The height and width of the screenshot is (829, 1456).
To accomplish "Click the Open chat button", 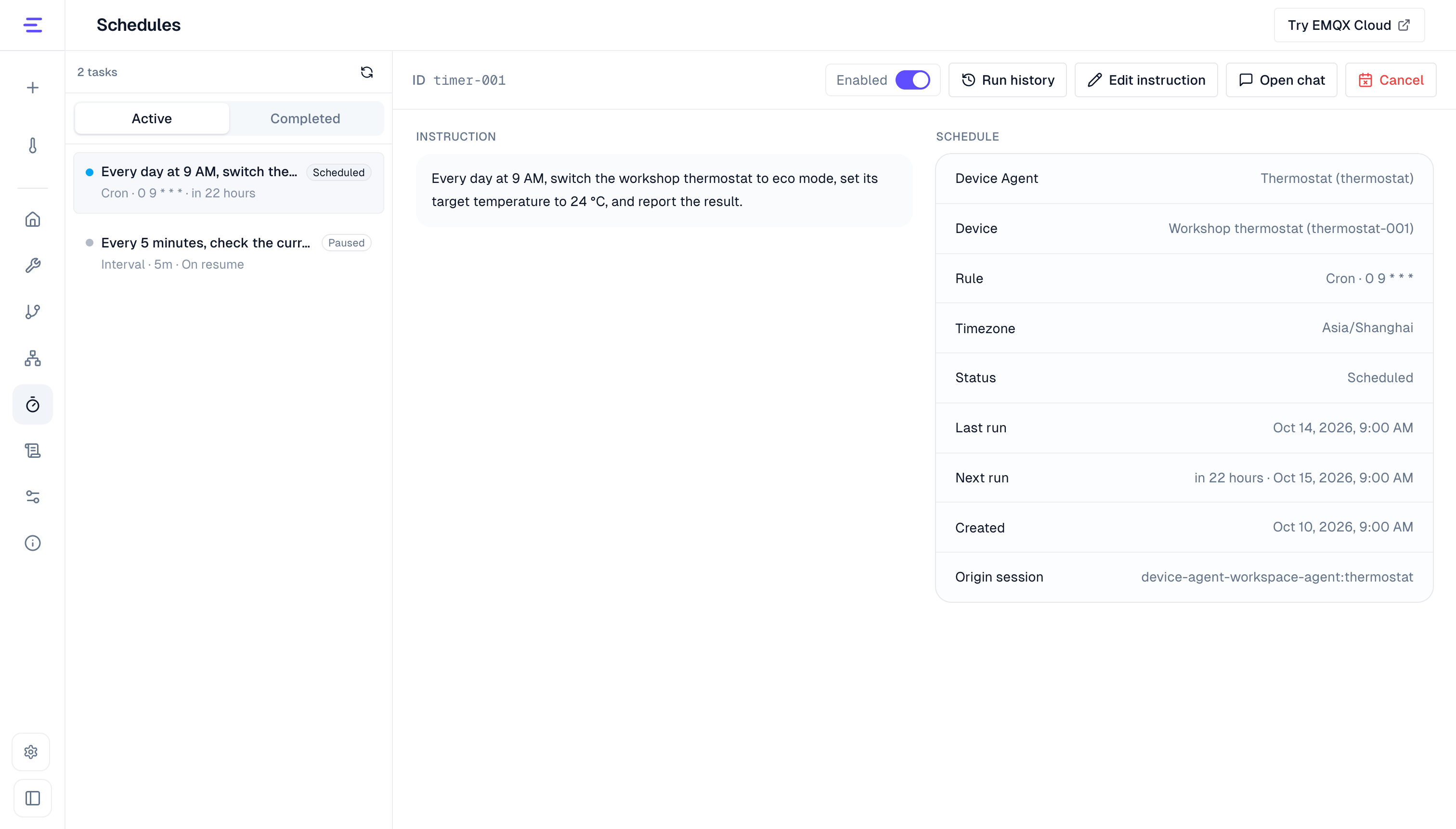I will [1281, 80].
